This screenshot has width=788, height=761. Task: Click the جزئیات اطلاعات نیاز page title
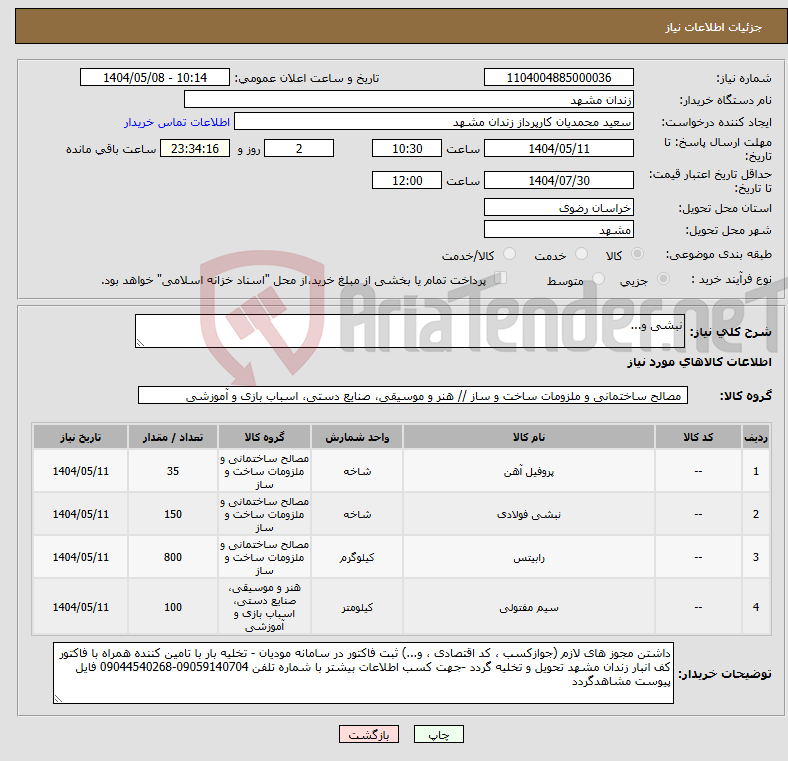point(713,27)
